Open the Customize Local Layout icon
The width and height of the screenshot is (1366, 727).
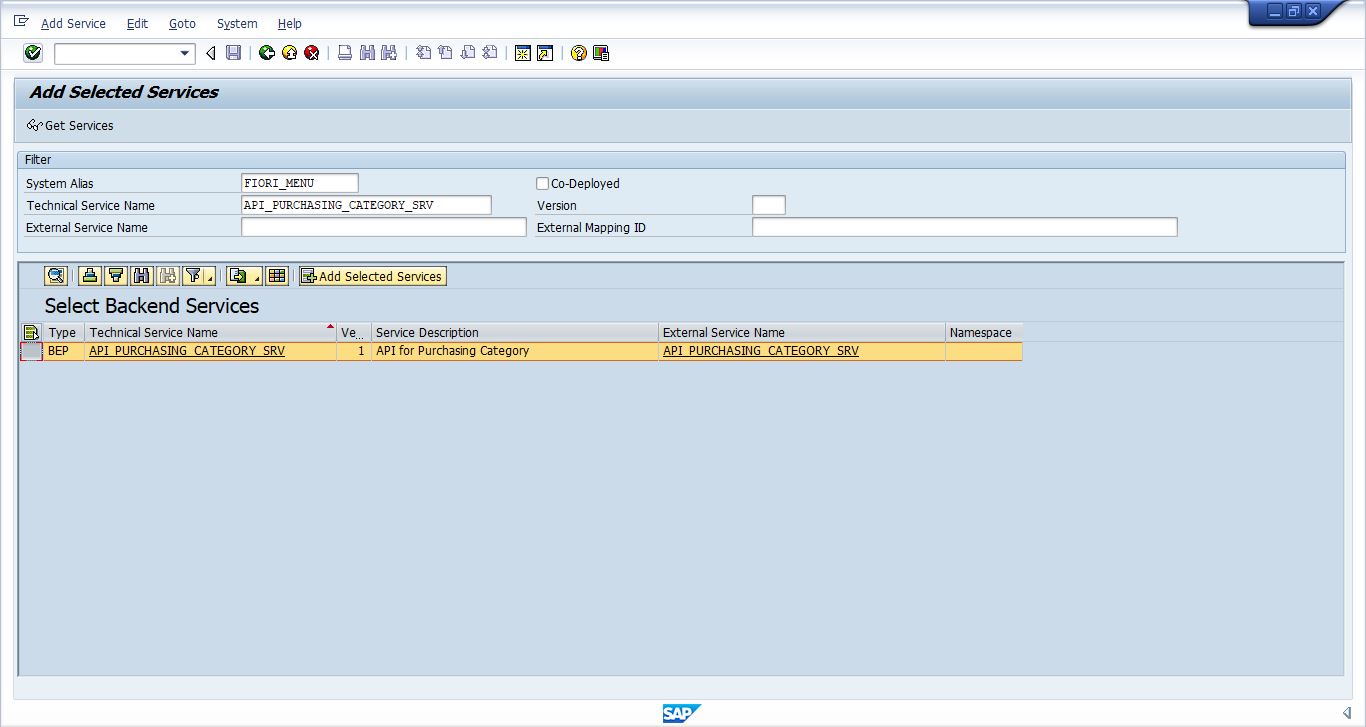pyautogui.click(x=601, y=53)
